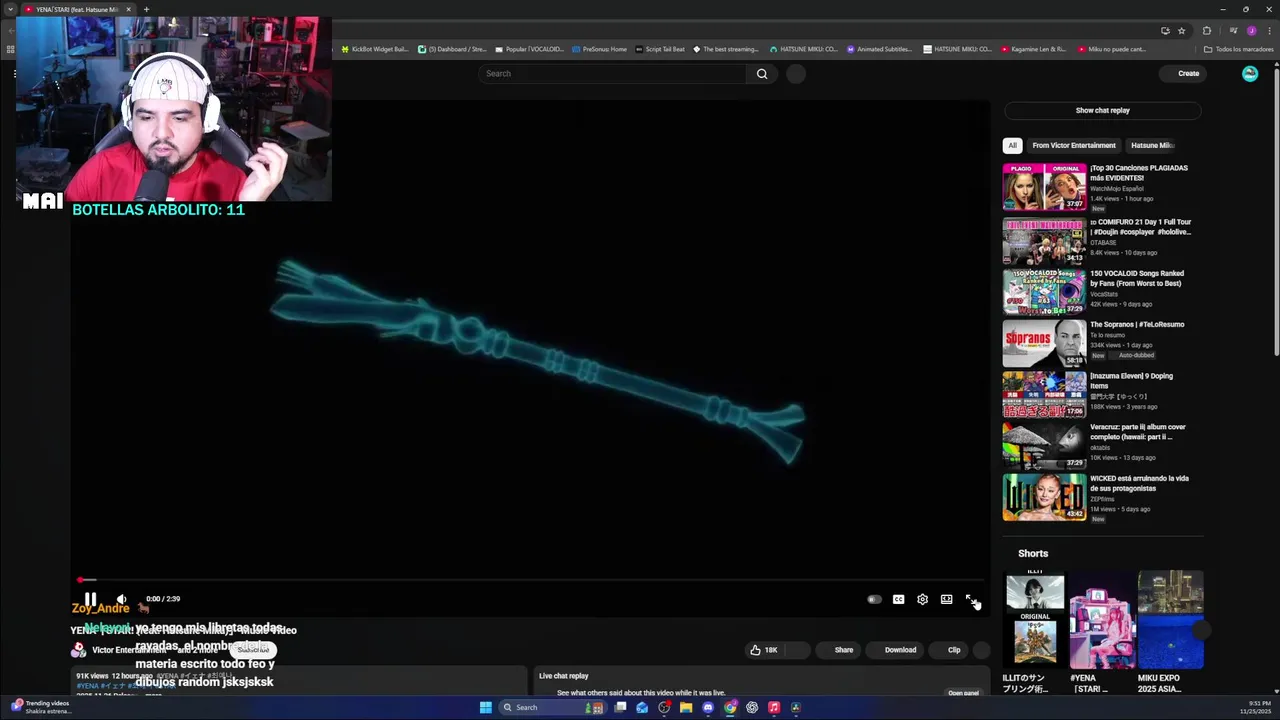Image resolution: width=1280 pixels, height=720 pixels.
Task: Close the YENA STAR browser tab
Action: (128, 9)
